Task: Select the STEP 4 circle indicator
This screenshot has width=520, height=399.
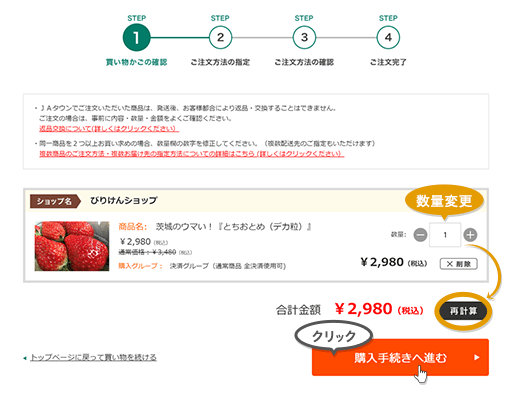Action: pyautogui.click(x=388, y=37)
